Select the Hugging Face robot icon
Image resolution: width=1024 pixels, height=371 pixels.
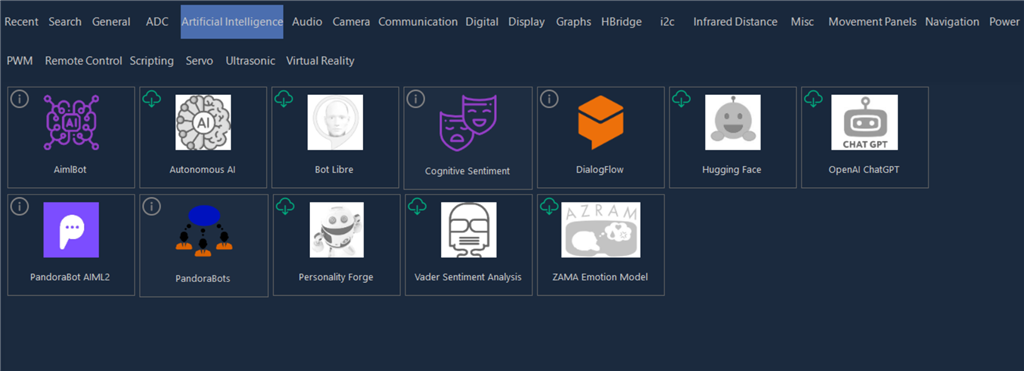(733, 122)
